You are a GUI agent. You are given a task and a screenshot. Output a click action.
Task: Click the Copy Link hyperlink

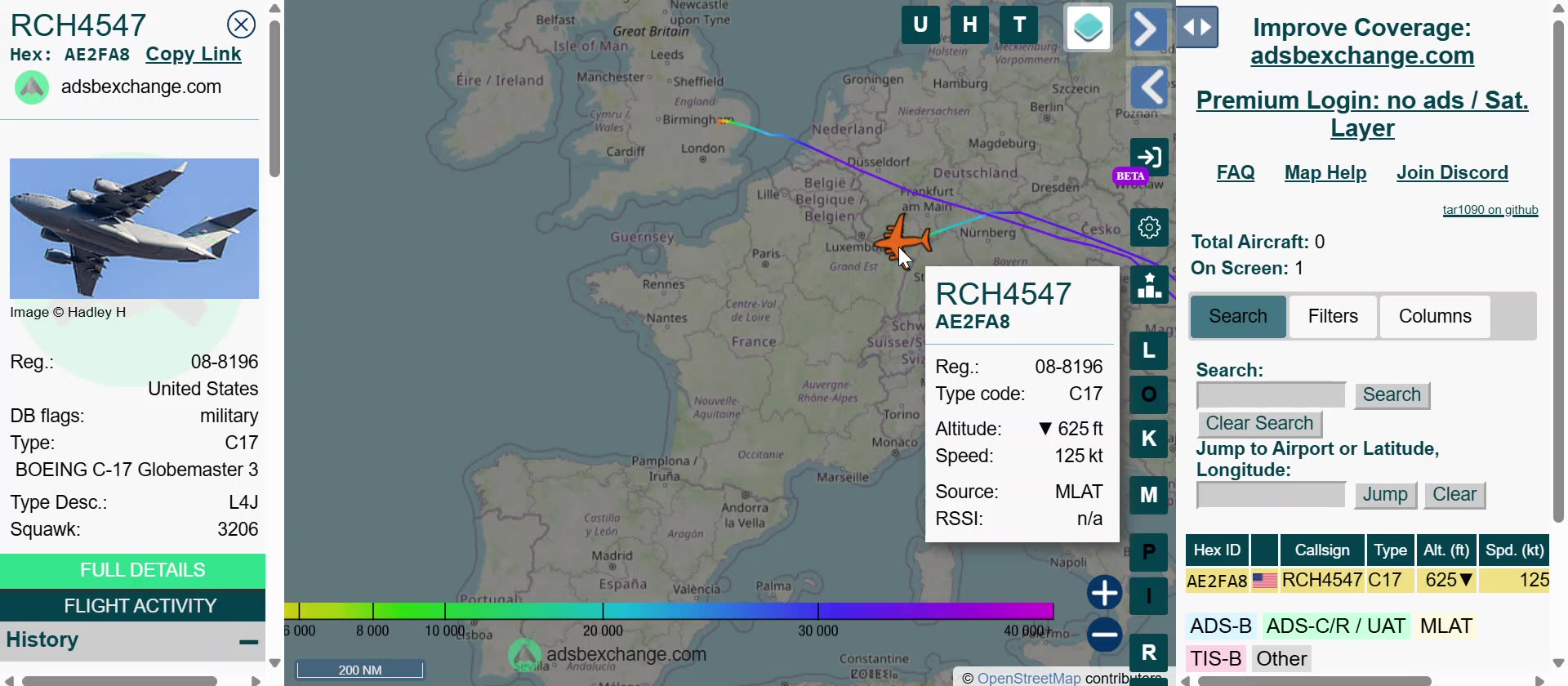pos(194,55)
